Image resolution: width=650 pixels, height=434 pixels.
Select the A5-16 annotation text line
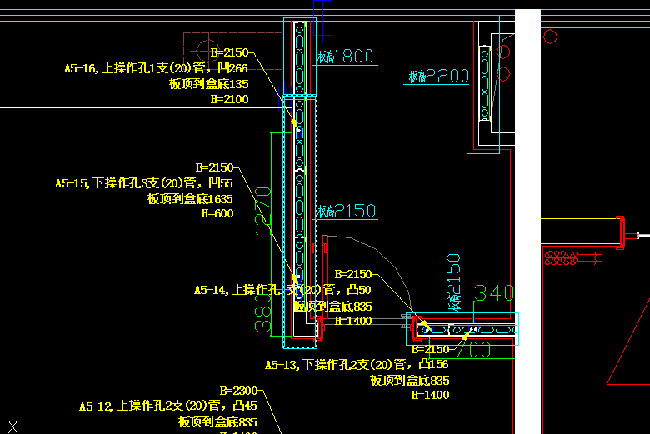pos(156,68)
